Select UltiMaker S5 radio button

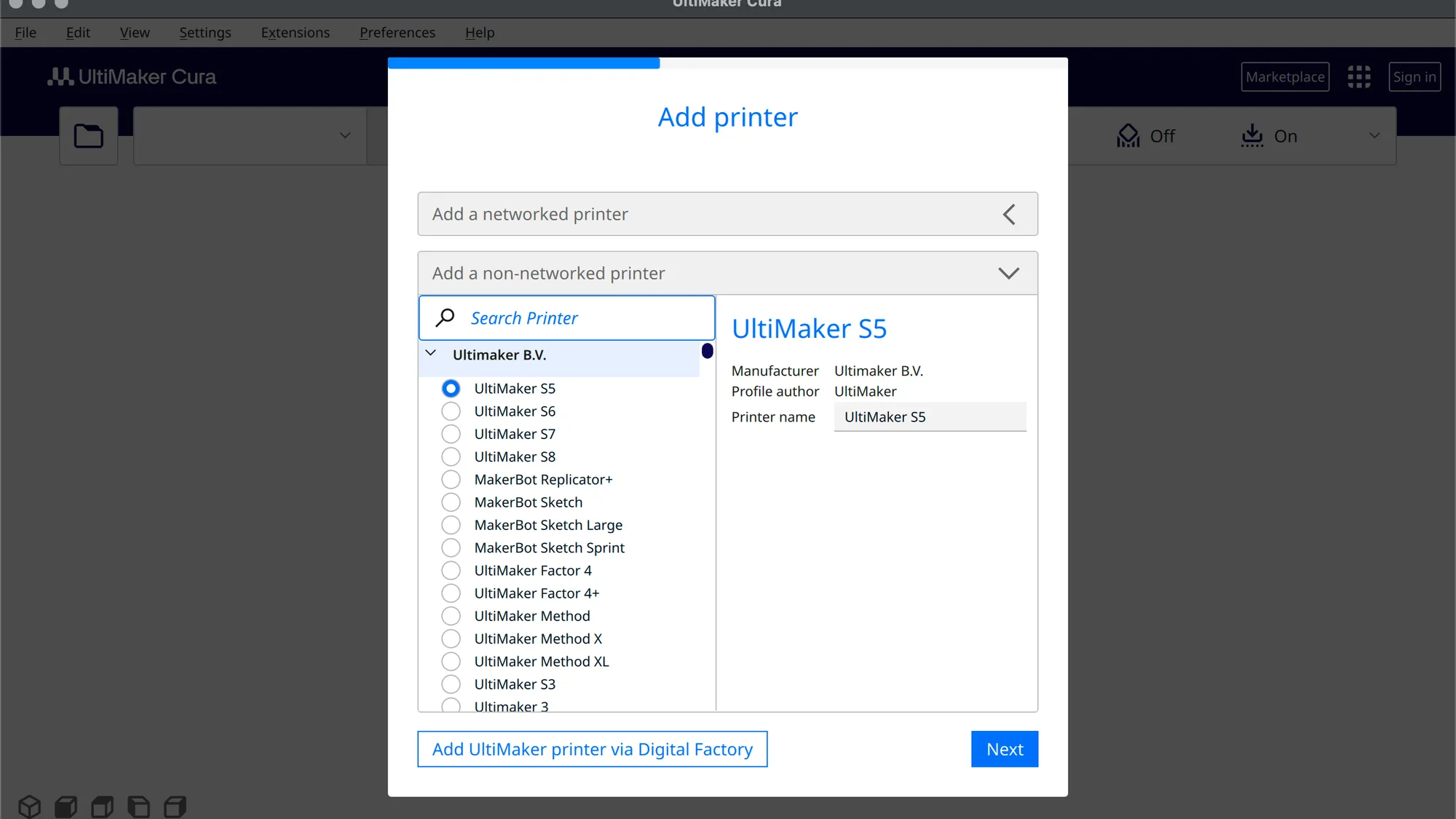(x=451, y=388)
